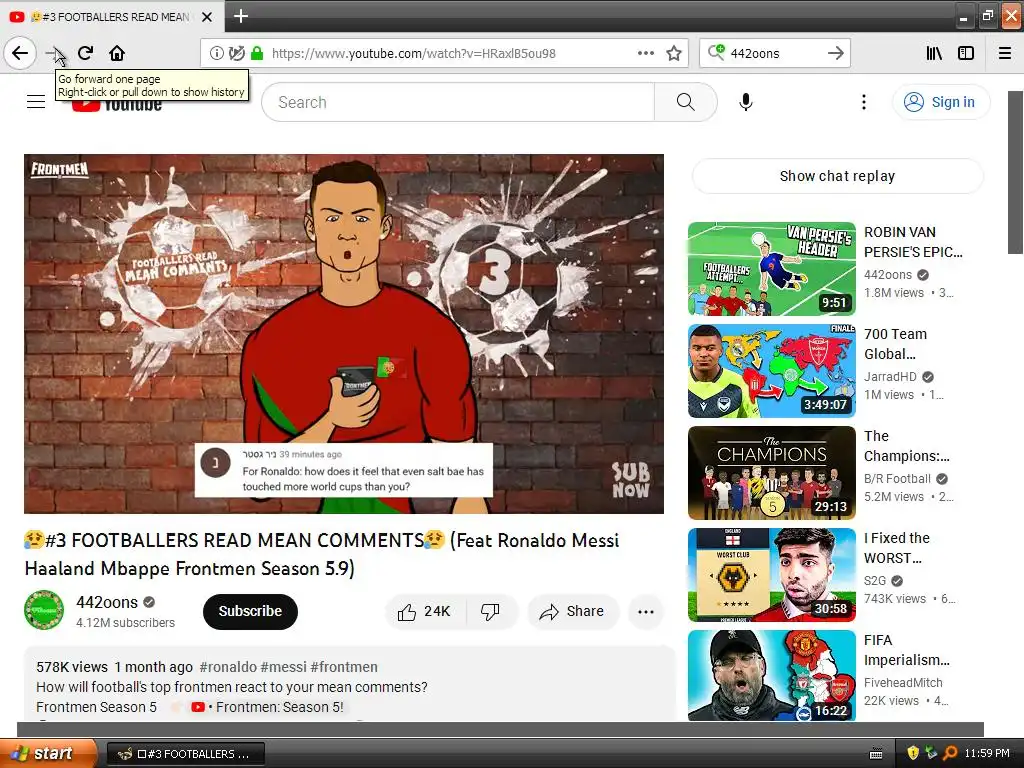Like the video with 24K likes
Screen dimensions: 1024x768
tap(425, 611)
